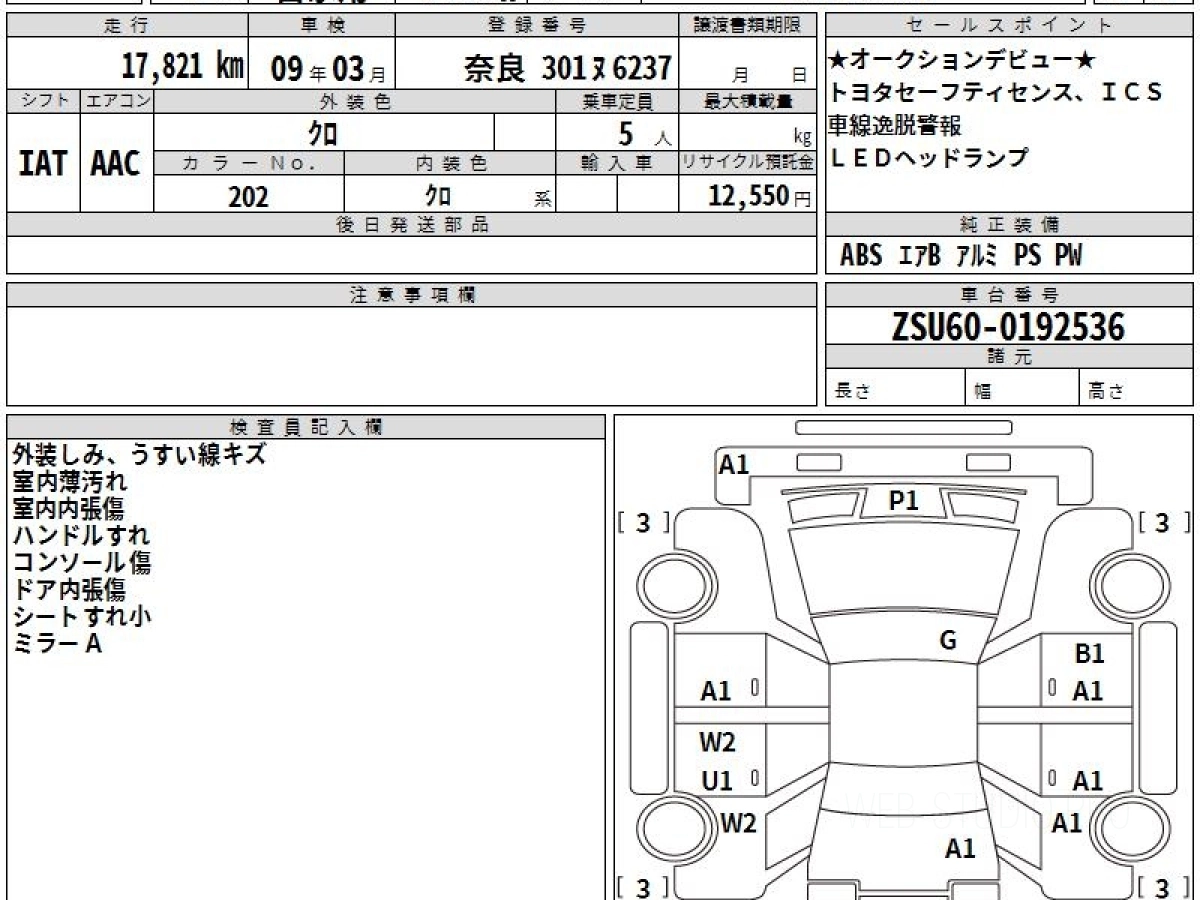Select the U1 dent marker on the diagram
This screenshot has height=900, width=1200.
pos(716,781)
